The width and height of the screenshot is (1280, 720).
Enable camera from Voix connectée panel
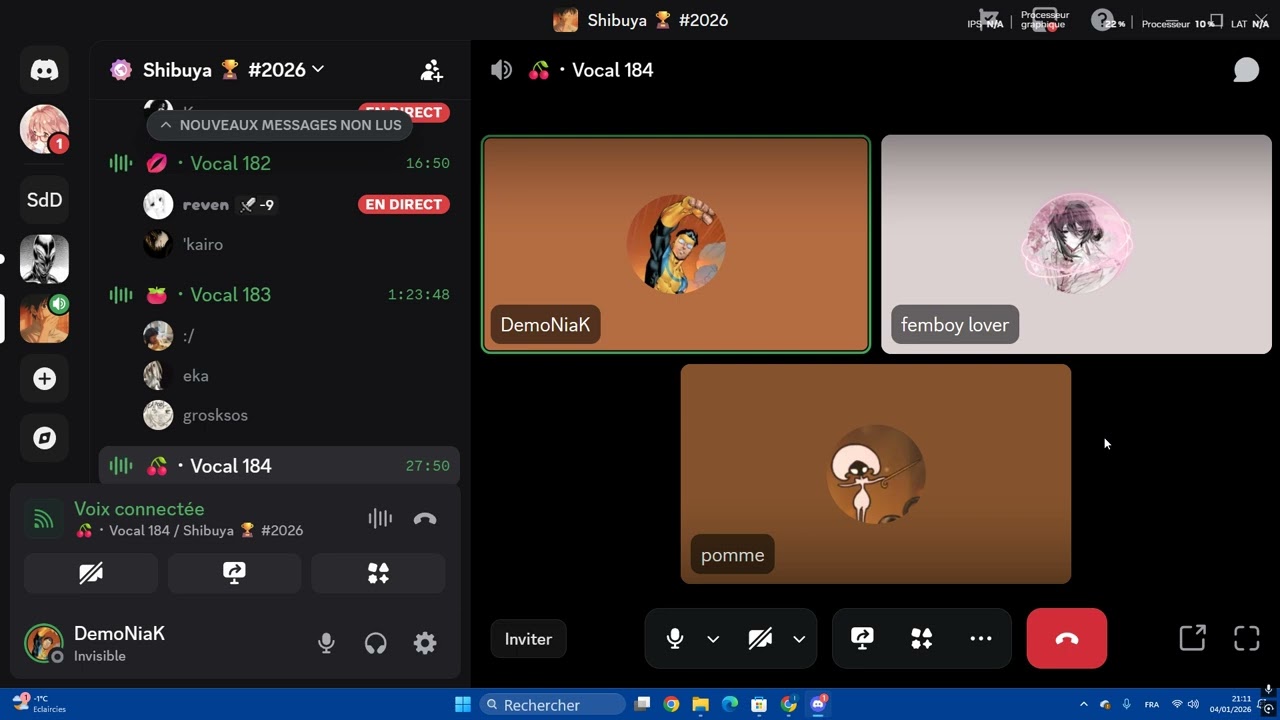tap(91, 573)
